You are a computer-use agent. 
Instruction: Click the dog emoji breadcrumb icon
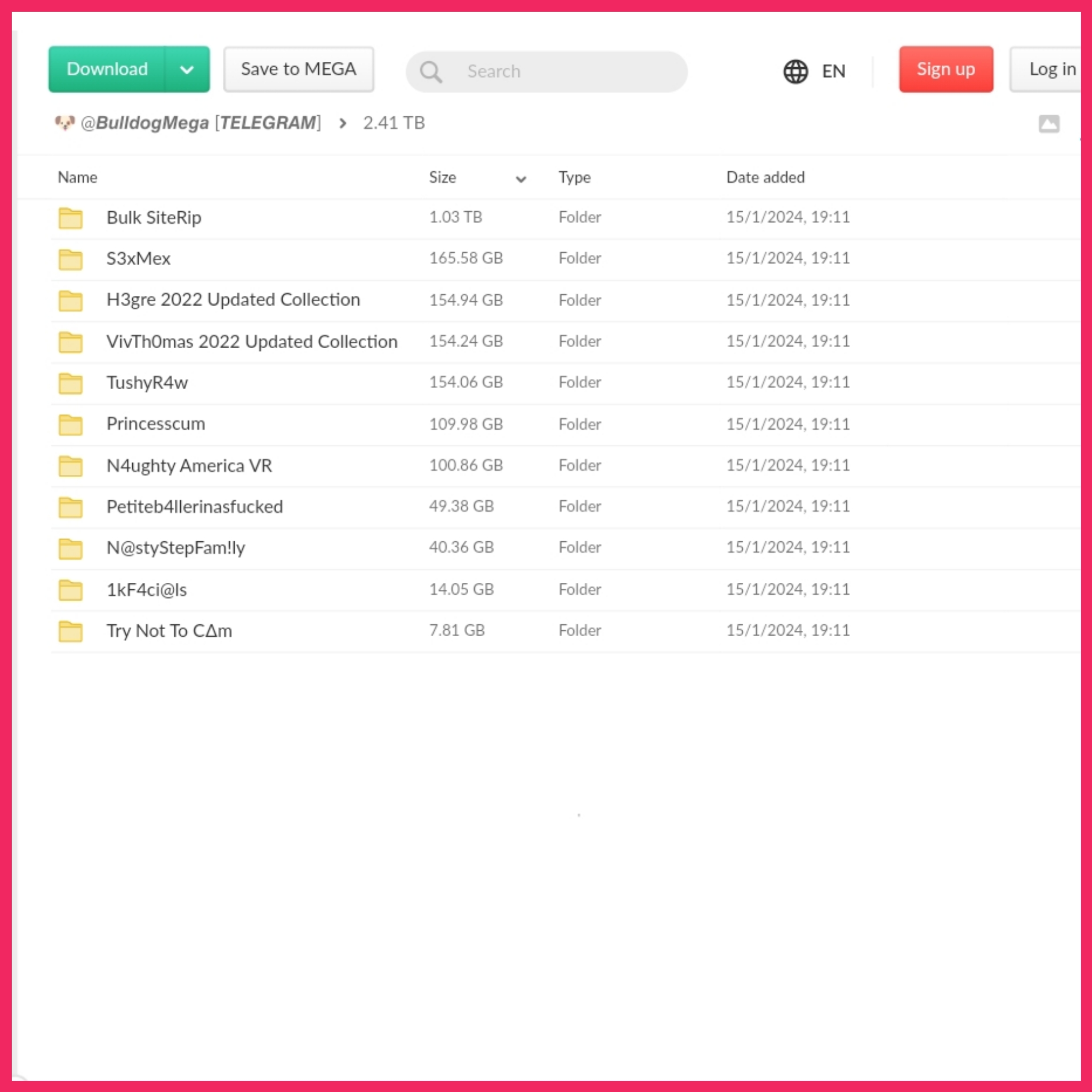(x=65, y=122)
